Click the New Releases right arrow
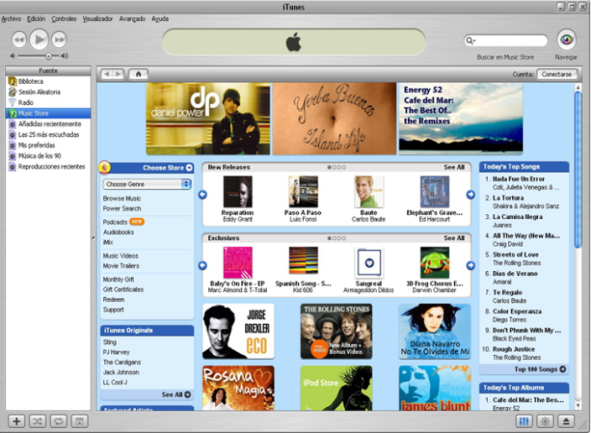This screenshot has height=433, width=591. [x=470, y=194]
